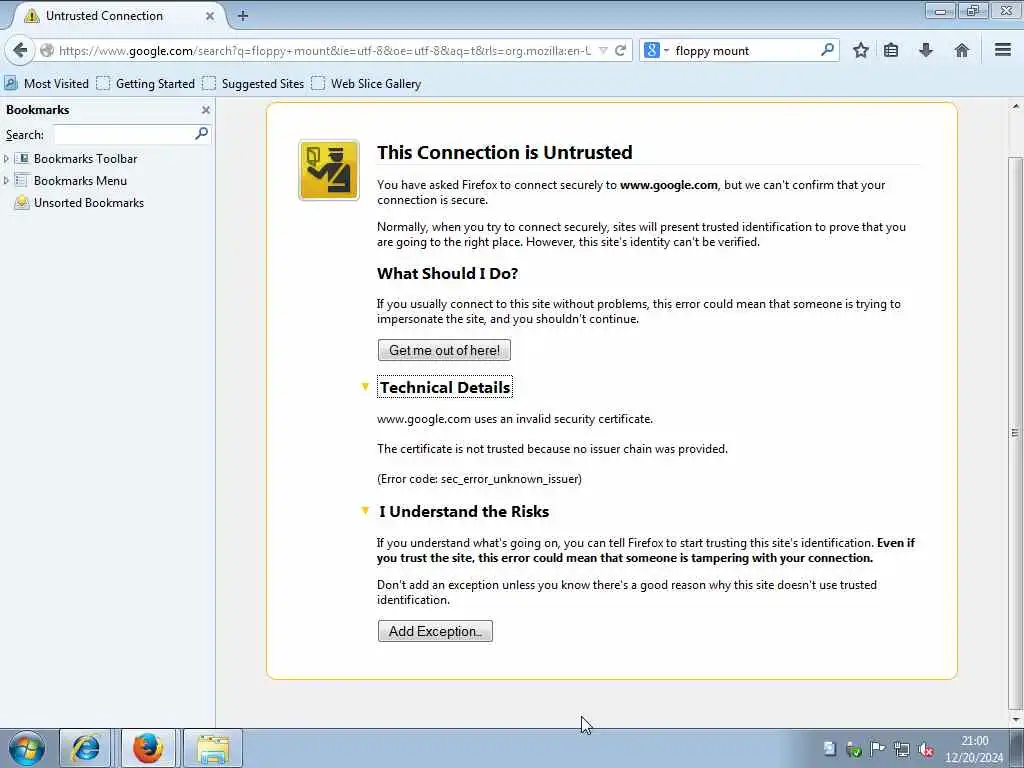Click the Firefox taskbar icon
This screenshot has width=1024, height=768.
[x=148, y=748]
